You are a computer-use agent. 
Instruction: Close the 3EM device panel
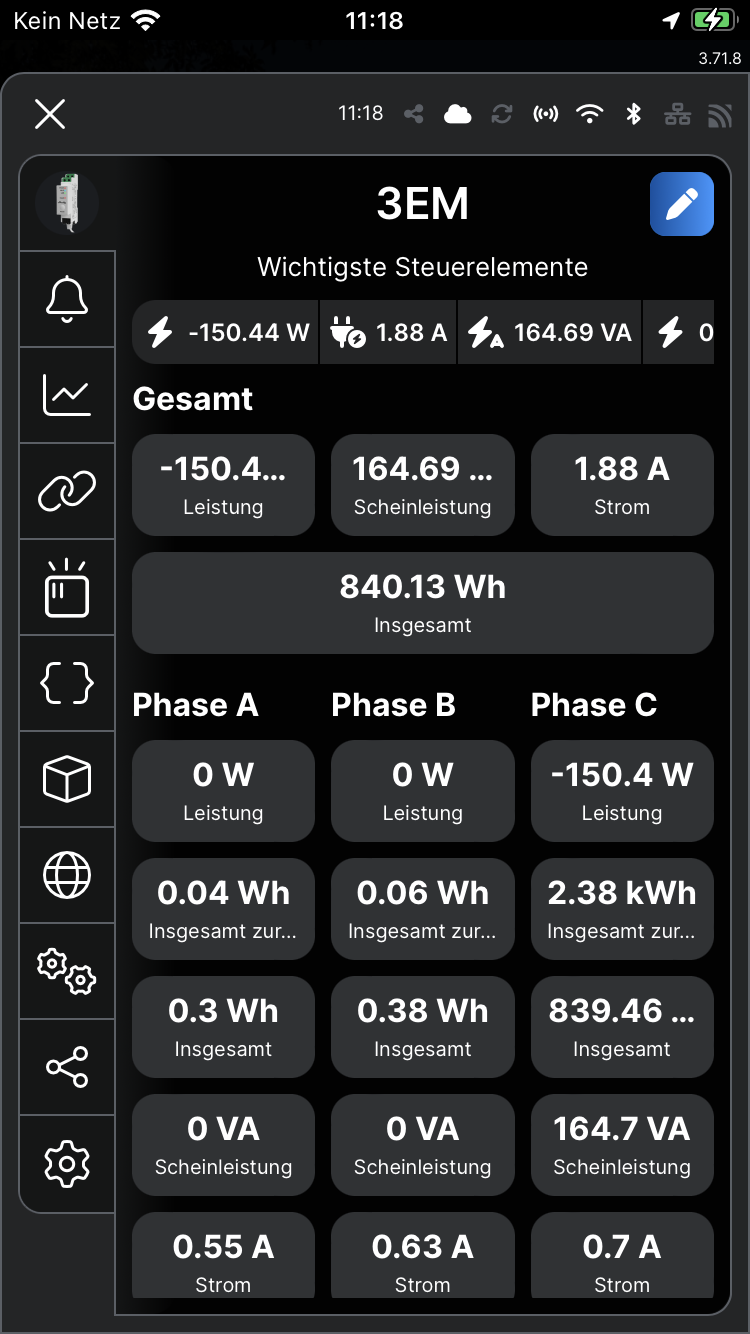50,114
